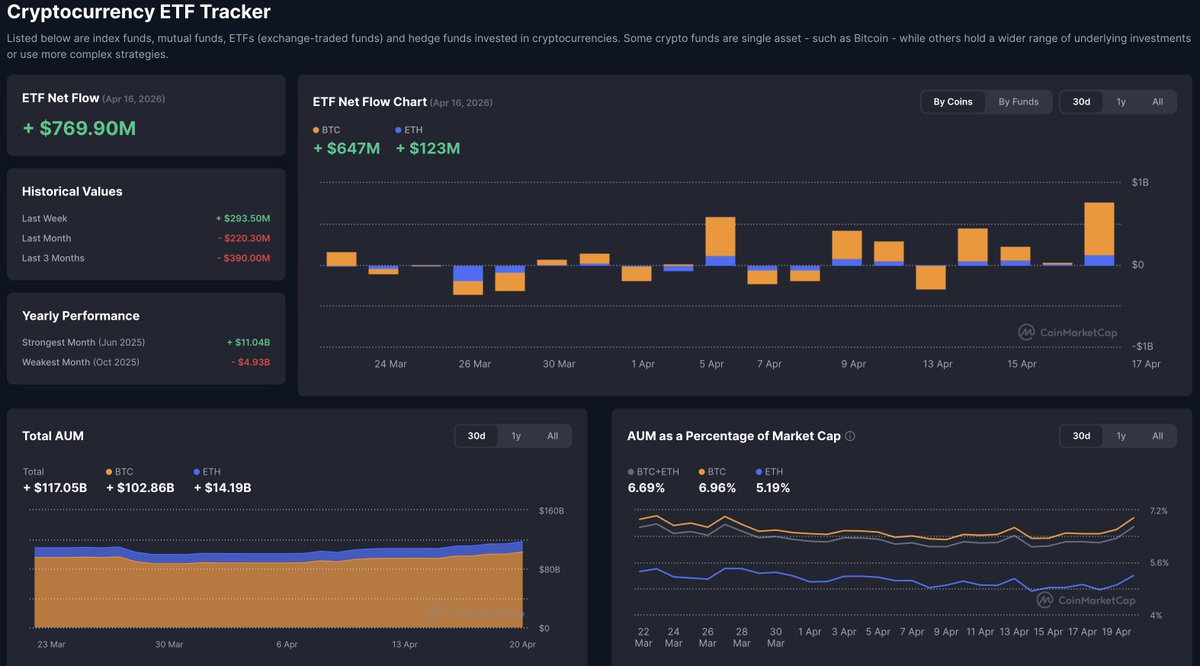This screenshot has width=1200, height=666.
Task: Click orange BTC legend dot in Total AUM
Action: [x=109, y=471]
